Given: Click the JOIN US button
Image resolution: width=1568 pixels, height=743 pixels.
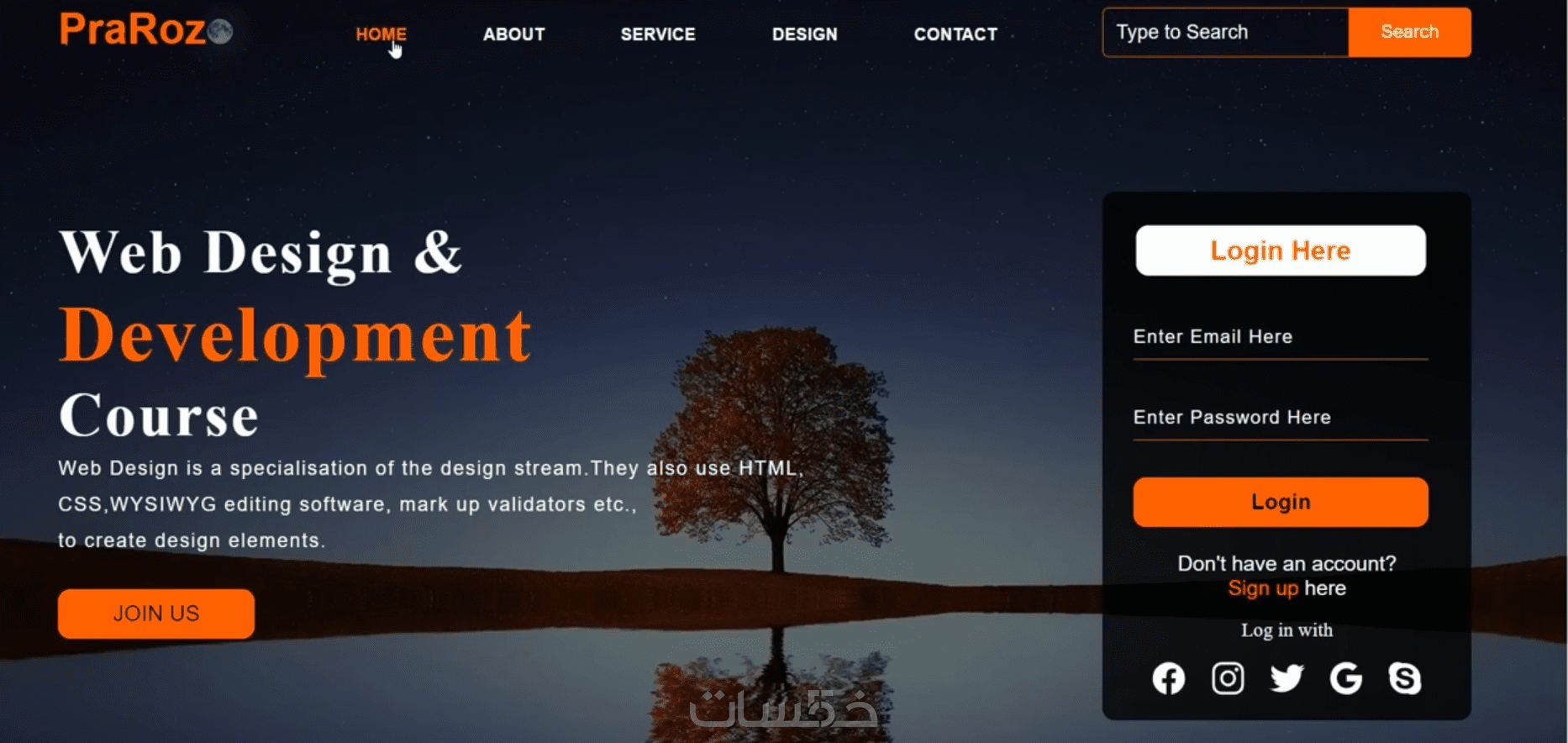Looking at the screenshot, I should [156, 614].
